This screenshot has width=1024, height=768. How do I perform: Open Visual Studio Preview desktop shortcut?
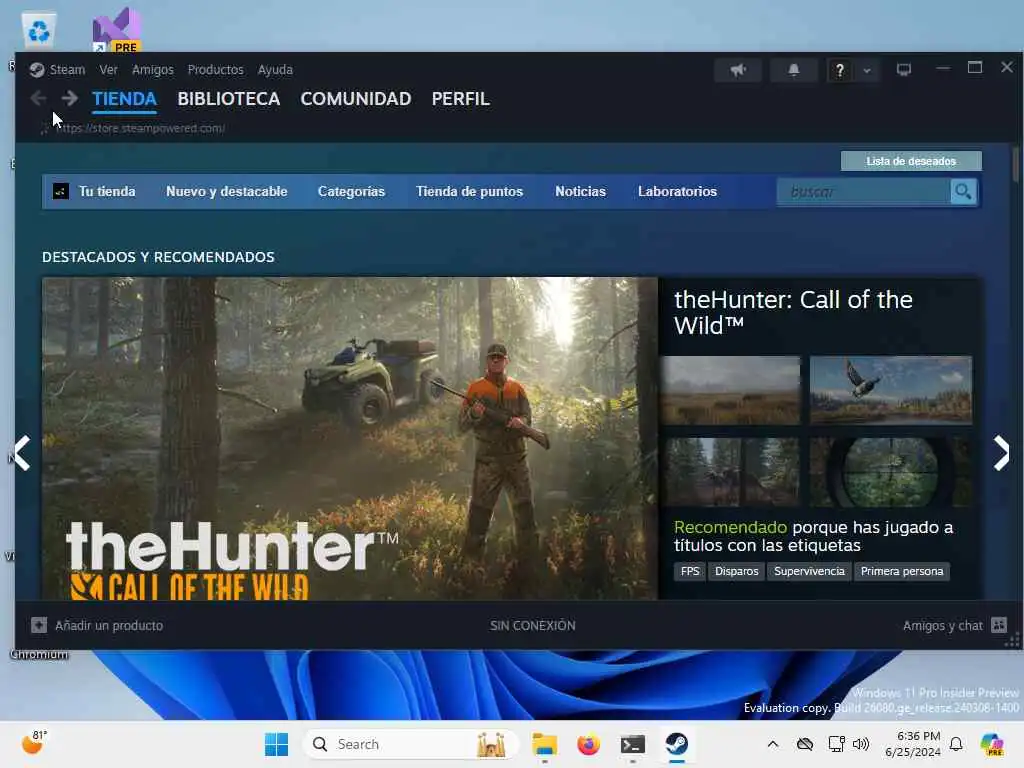pos(117,30)
